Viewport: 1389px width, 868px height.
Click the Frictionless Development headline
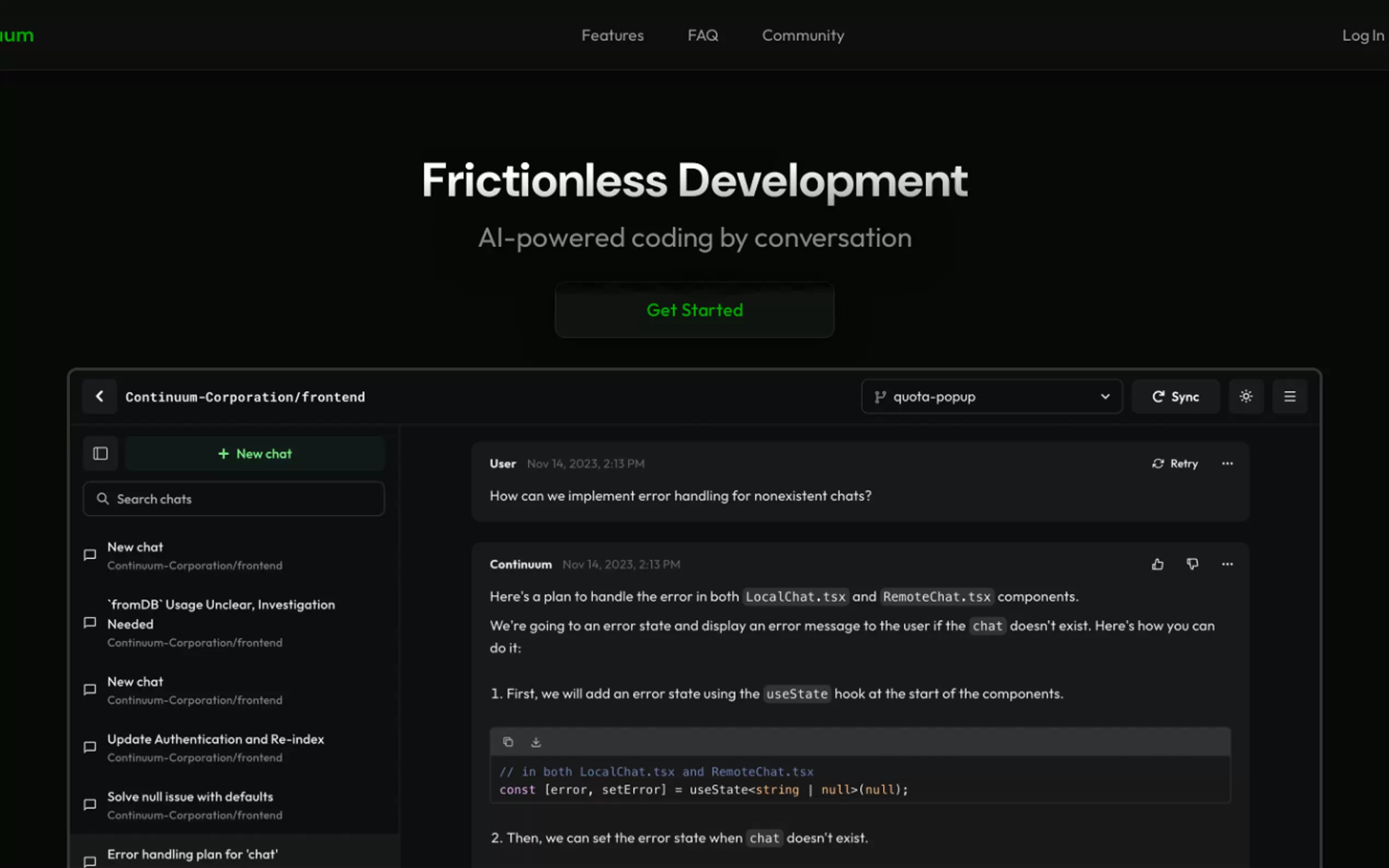coord(695,180)
